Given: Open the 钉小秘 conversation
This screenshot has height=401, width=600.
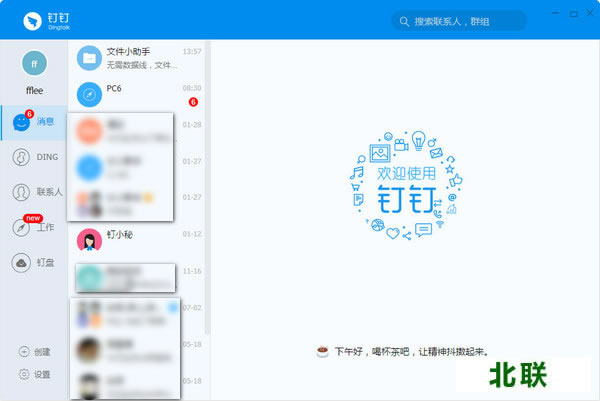Looking at the screenshot, I should click(138, 239).
